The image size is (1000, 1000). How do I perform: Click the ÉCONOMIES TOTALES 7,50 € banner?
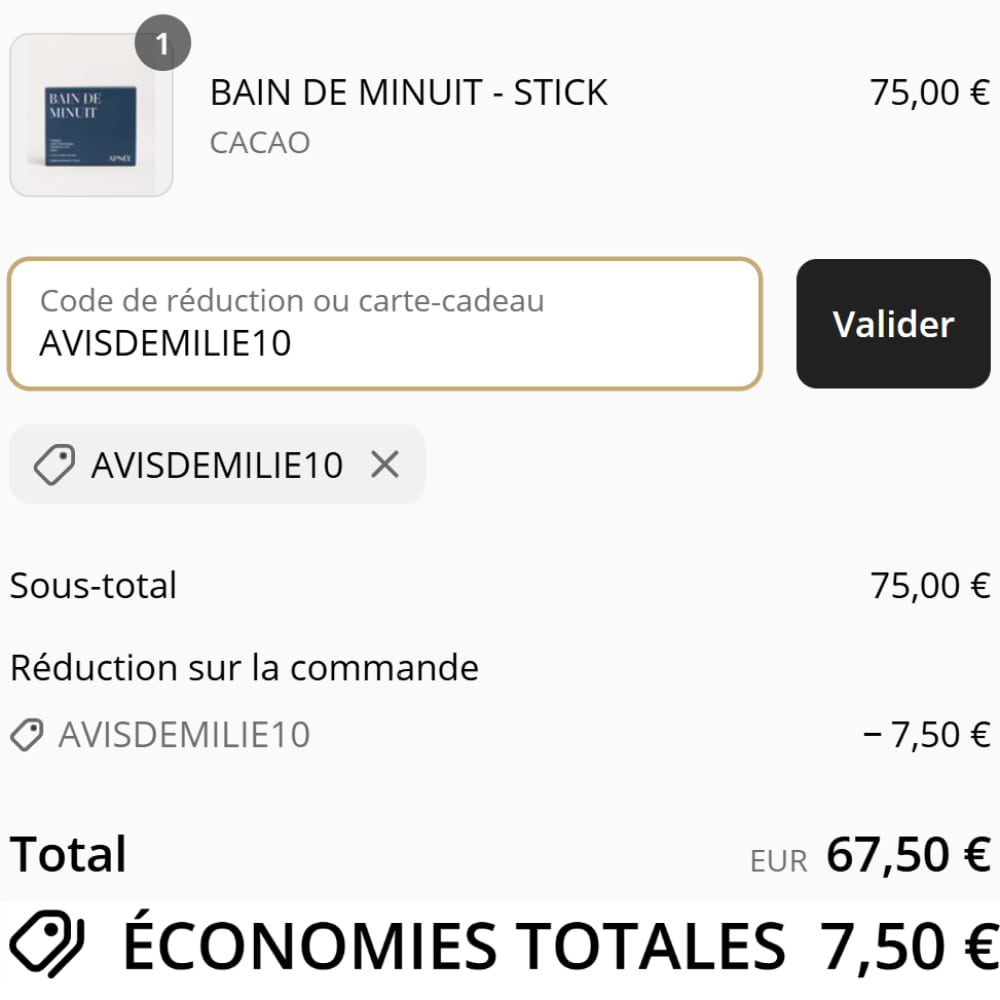(x=500, y=941)
